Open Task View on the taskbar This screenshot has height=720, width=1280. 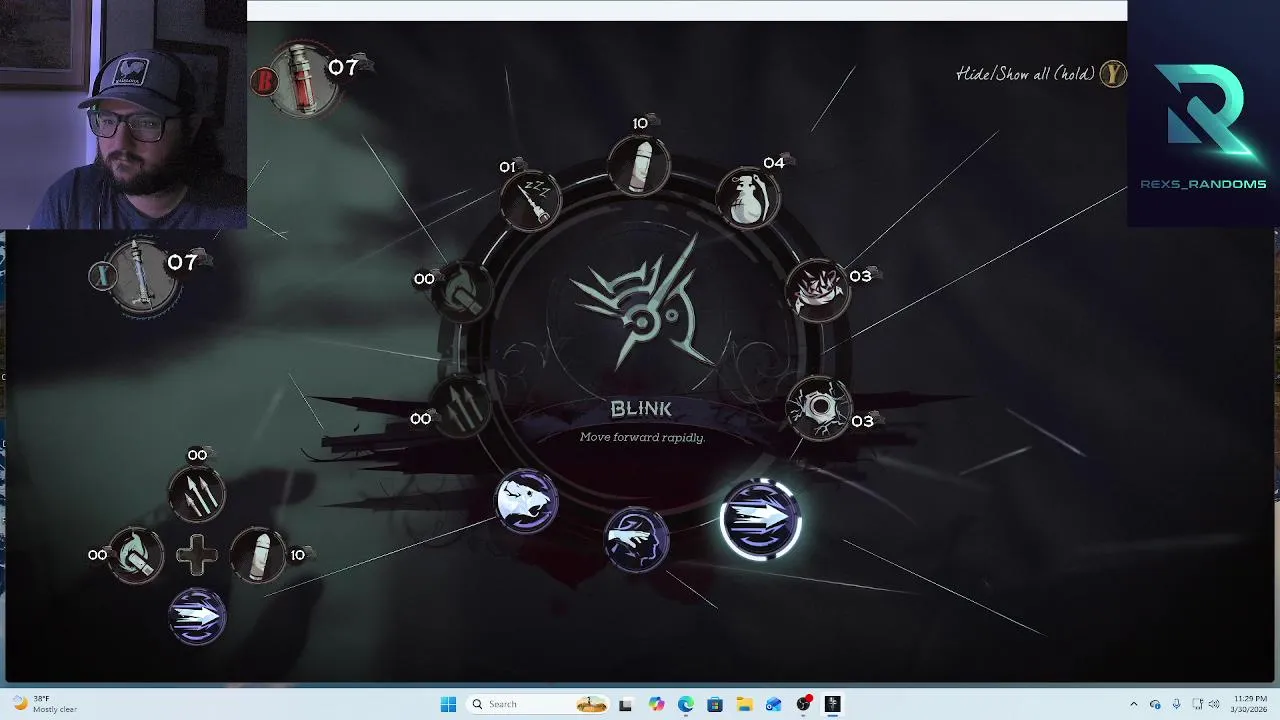pos(625,704)
